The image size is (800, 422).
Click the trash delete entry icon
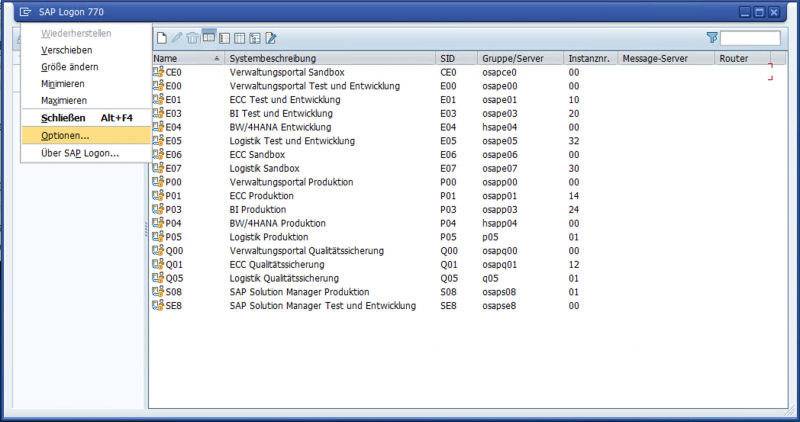pos(192,38)
